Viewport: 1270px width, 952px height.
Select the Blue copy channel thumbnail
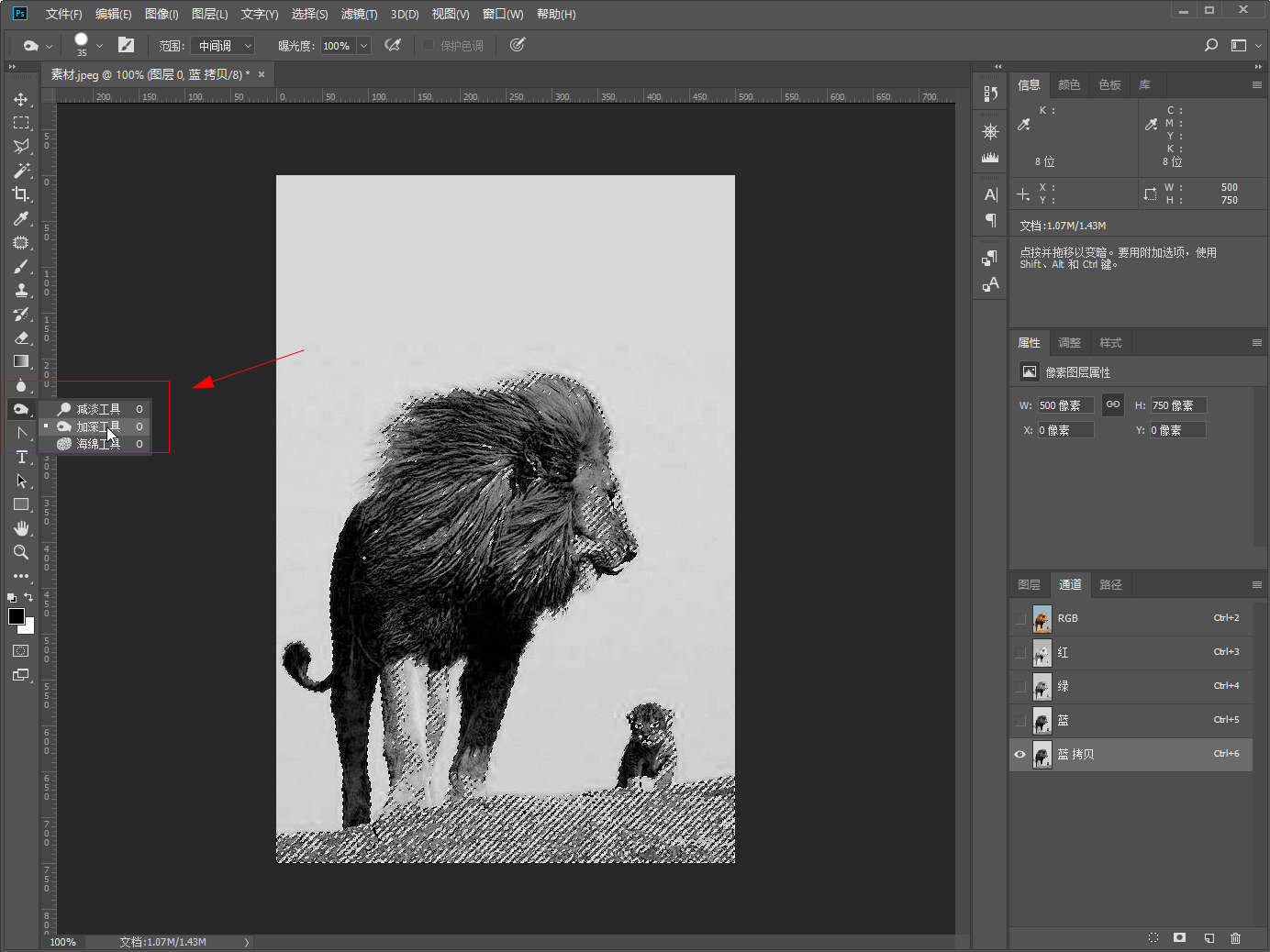pos(1042,754)
